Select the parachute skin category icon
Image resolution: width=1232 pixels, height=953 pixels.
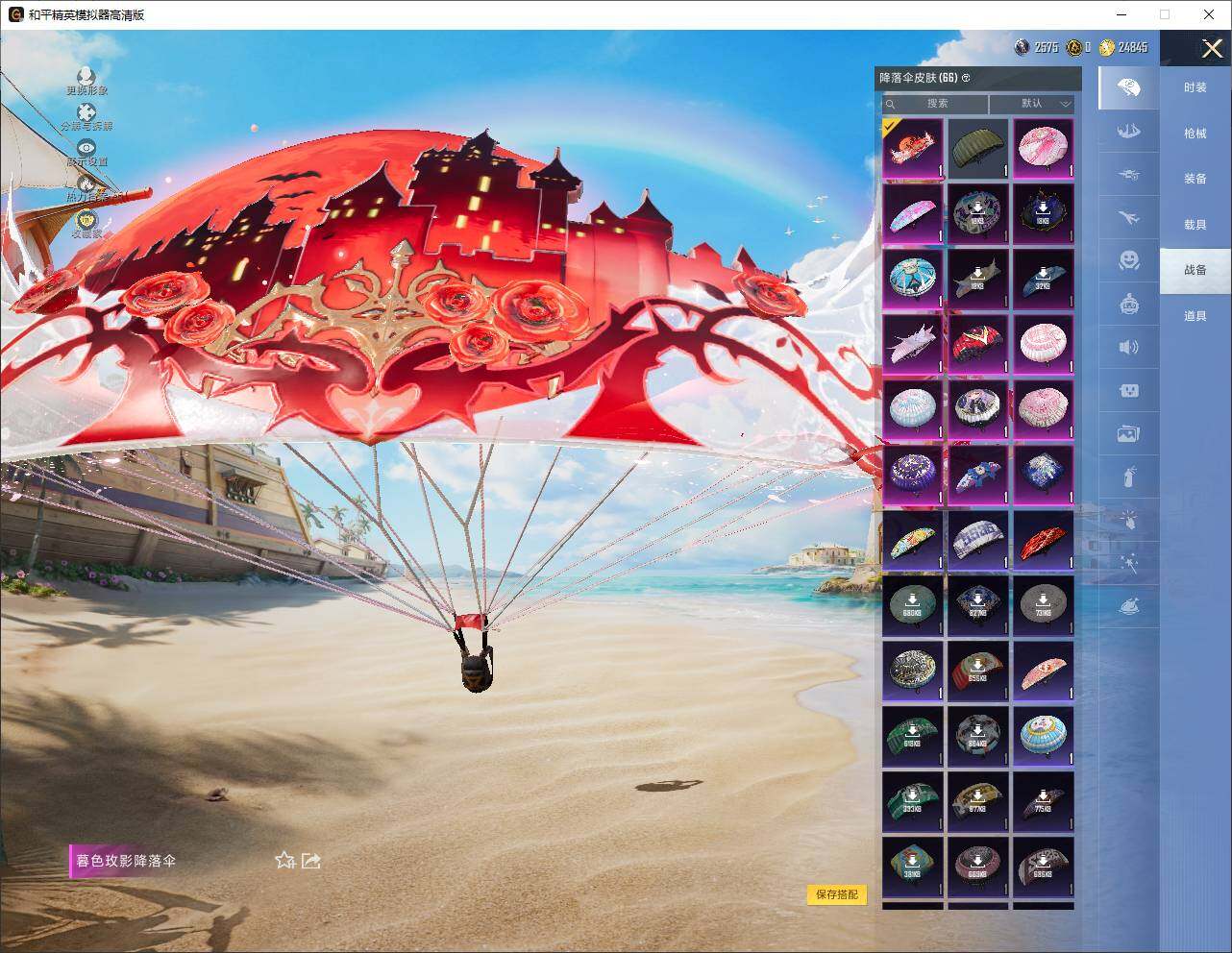[x=1129, y=87]
